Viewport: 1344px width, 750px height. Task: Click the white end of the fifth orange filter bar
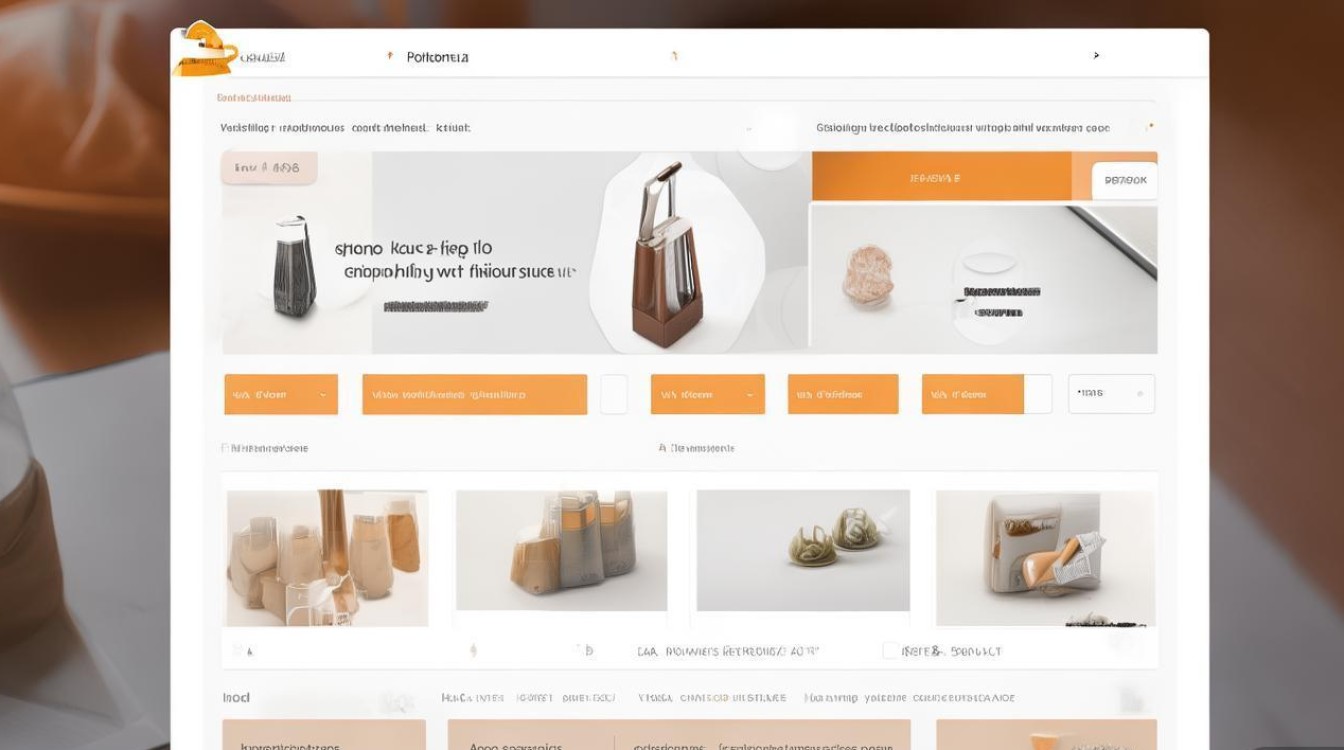tap(1038, 394)
